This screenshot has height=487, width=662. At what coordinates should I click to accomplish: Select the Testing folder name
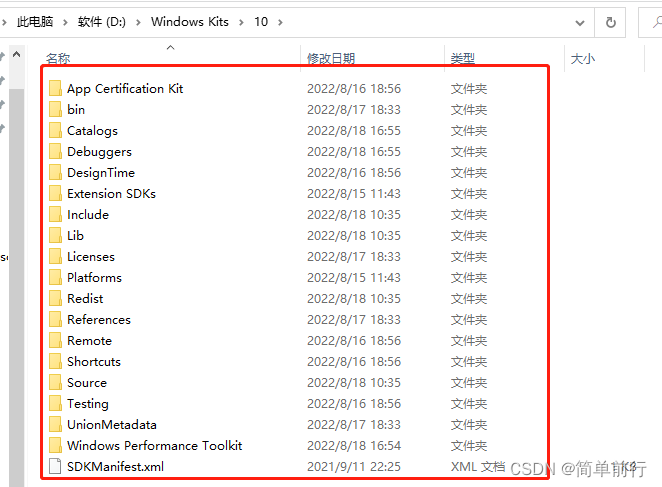(88, 403)
